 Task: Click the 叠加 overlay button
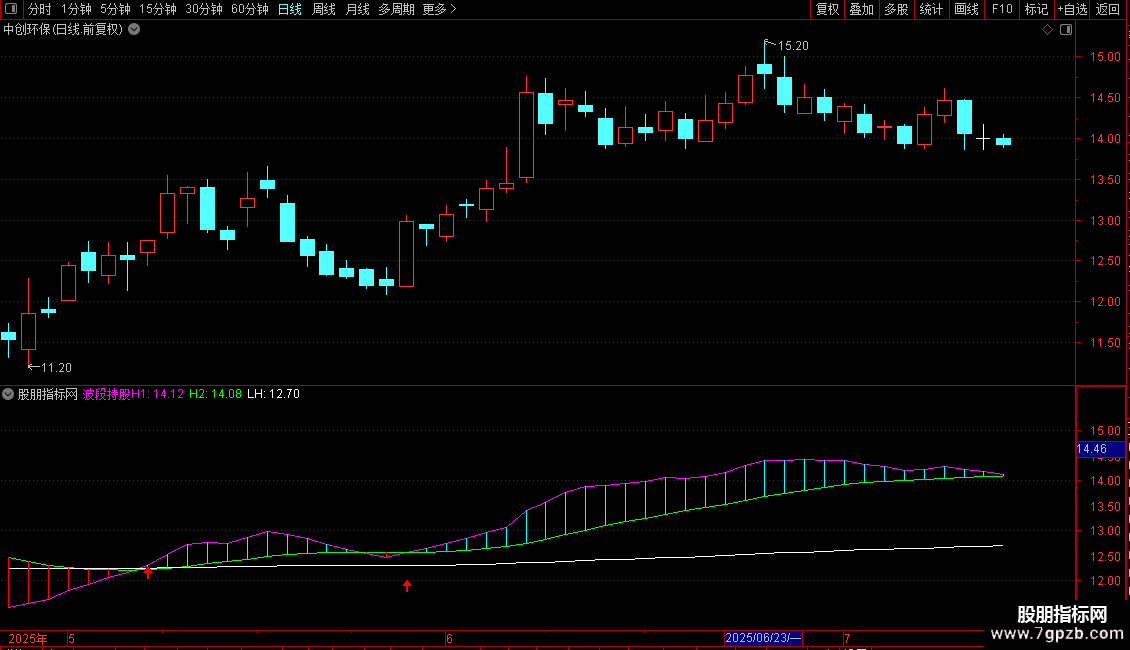click(x=861, y=9)
